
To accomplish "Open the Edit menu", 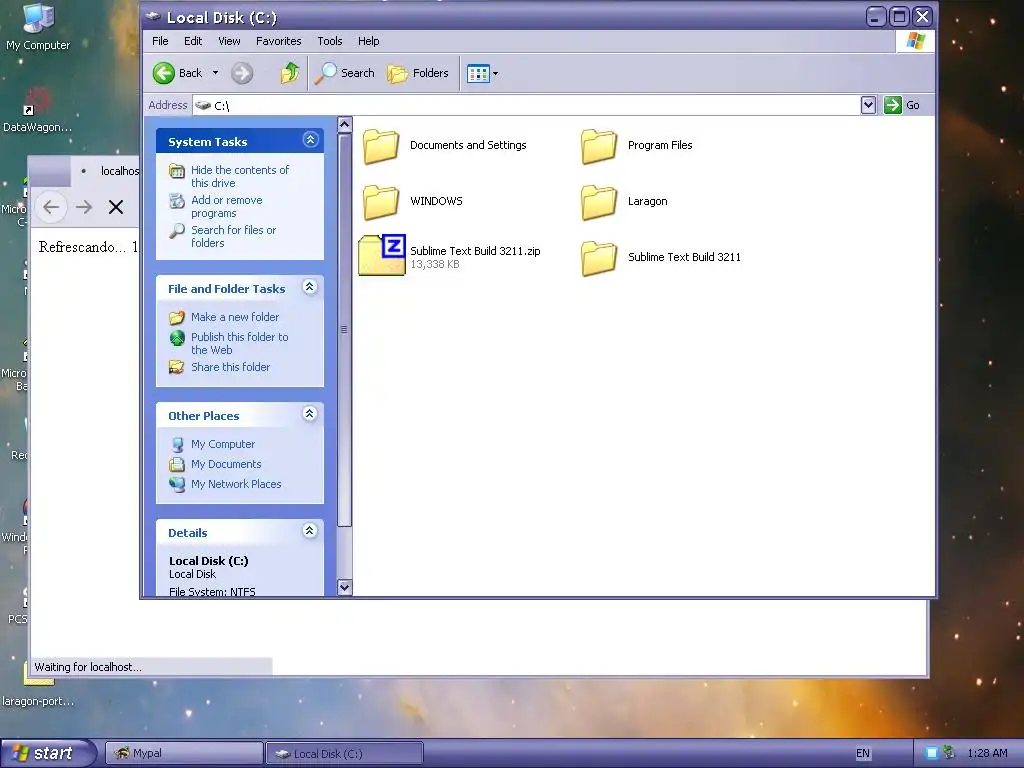I will 193,41.
